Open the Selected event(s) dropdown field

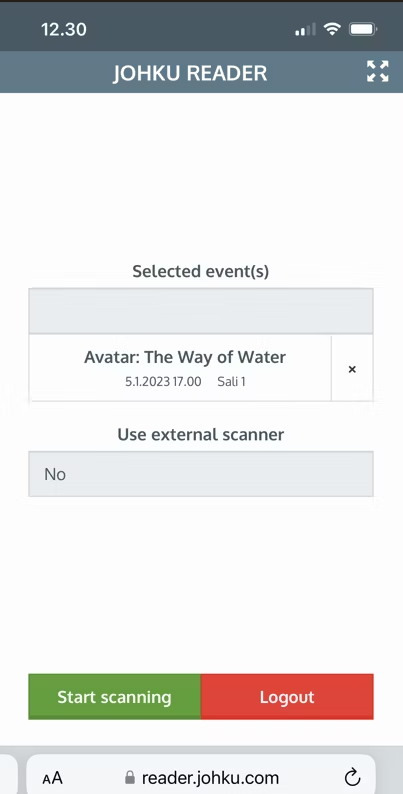[201, 311]
